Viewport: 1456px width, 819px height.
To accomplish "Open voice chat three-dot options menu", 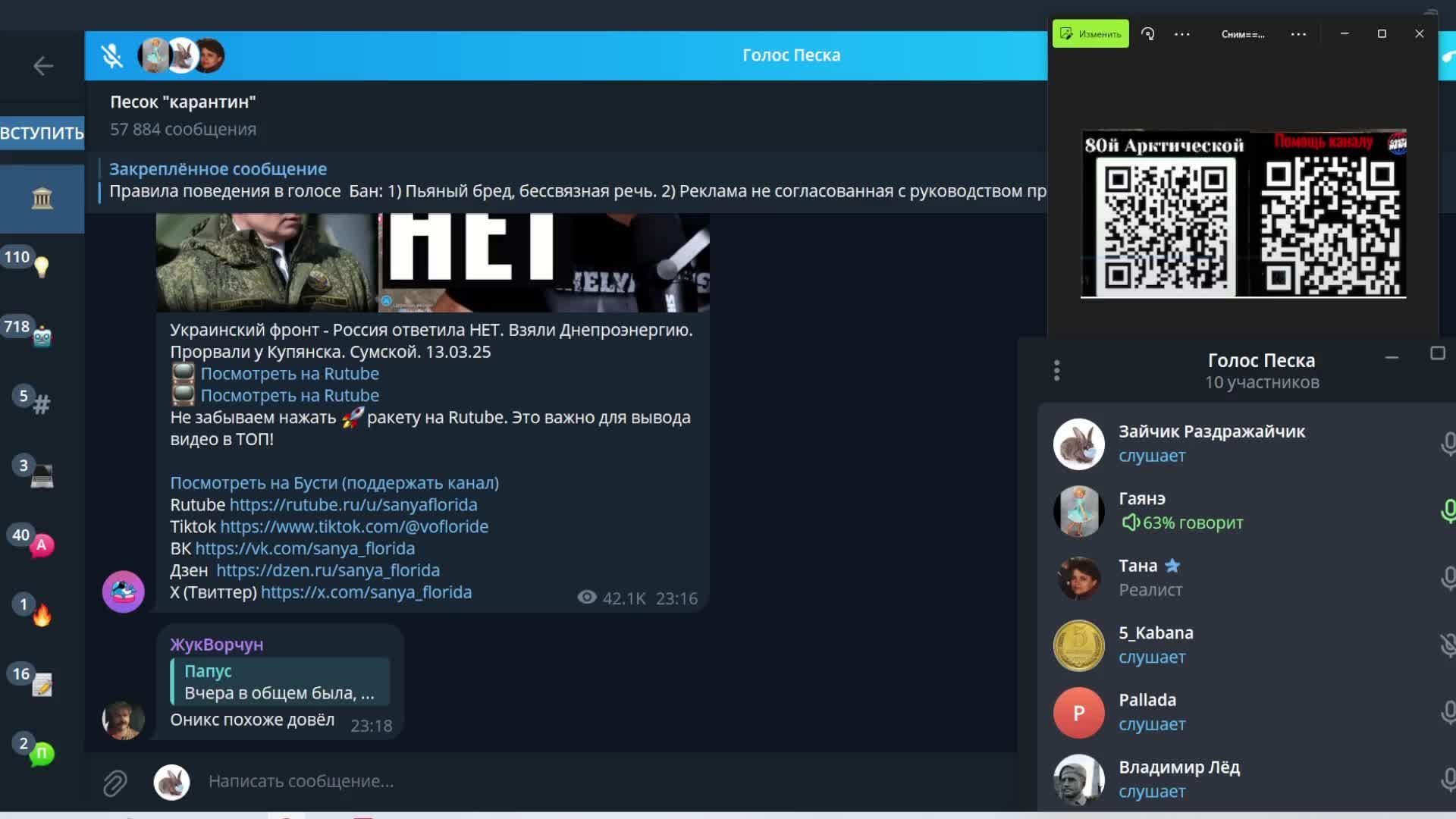I will pyautogui.click(x=1056, y=370).
